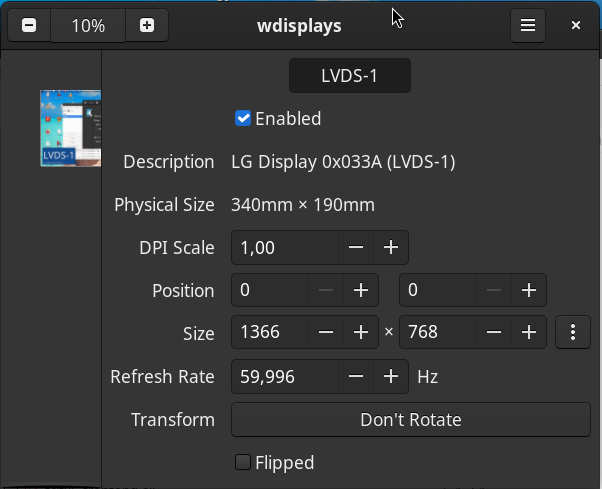Decrease the Refresh Rate value
The image size is (602, 489).
coord(356,377)
